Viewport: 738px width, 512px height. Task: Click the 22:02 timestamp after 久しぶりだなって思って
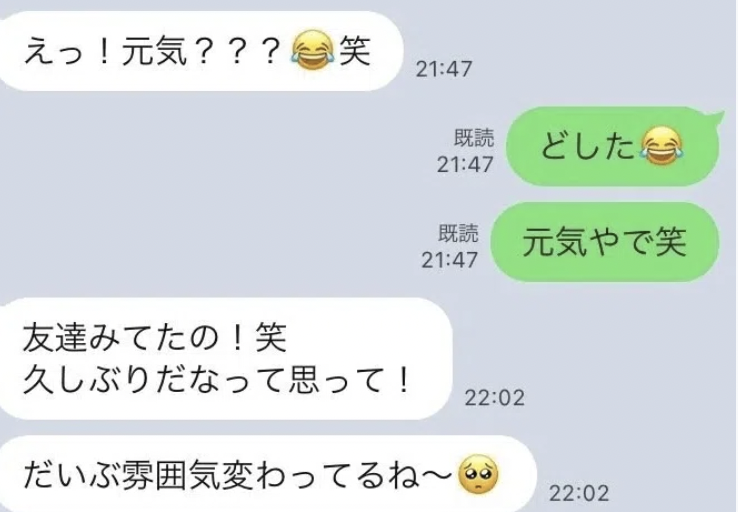click(x=494, y=398)
